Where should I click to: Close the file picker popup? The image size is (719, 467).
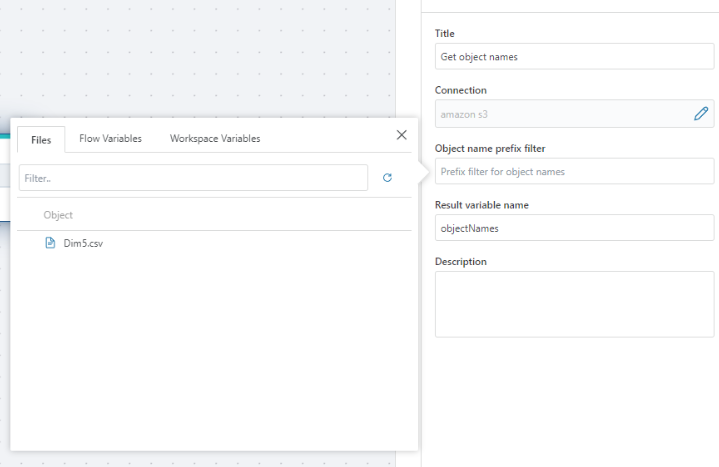coord(402,135)
